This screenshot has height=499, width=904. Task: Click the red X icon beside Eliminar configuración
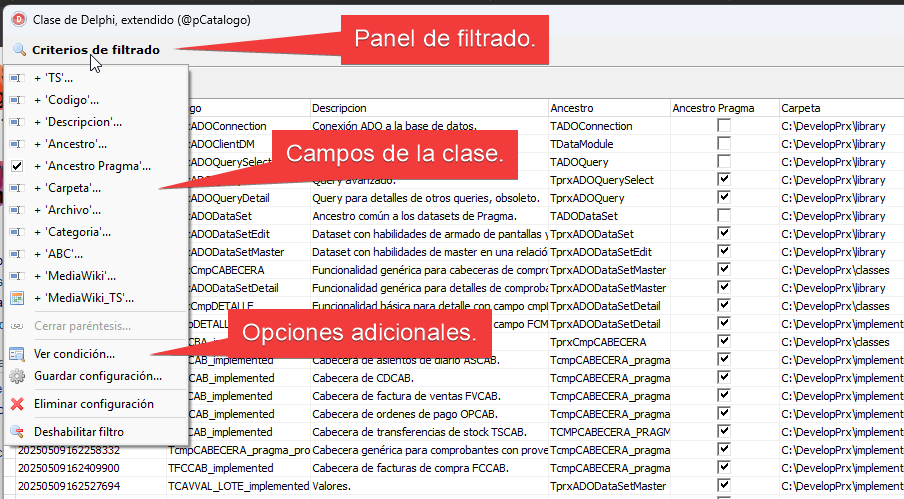[17, 404]
